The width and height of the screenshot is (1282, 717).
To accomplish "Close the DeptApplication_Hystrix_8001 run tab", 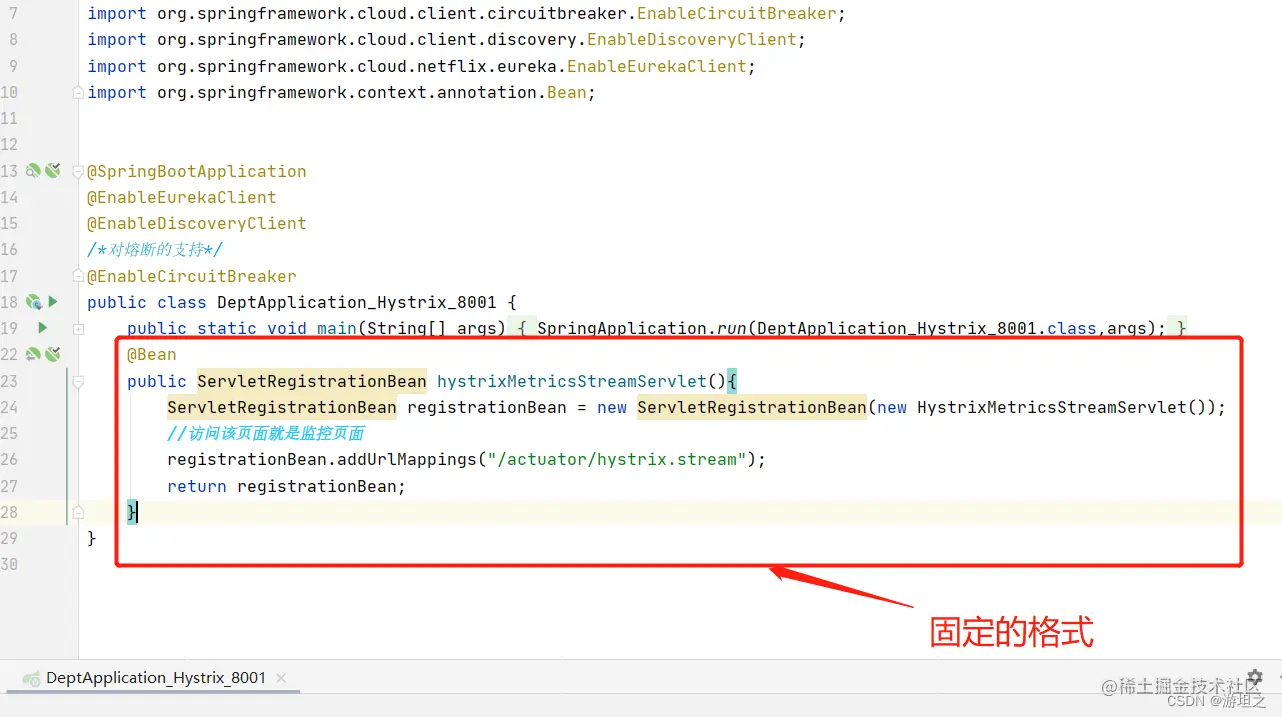I will [281, 678].
